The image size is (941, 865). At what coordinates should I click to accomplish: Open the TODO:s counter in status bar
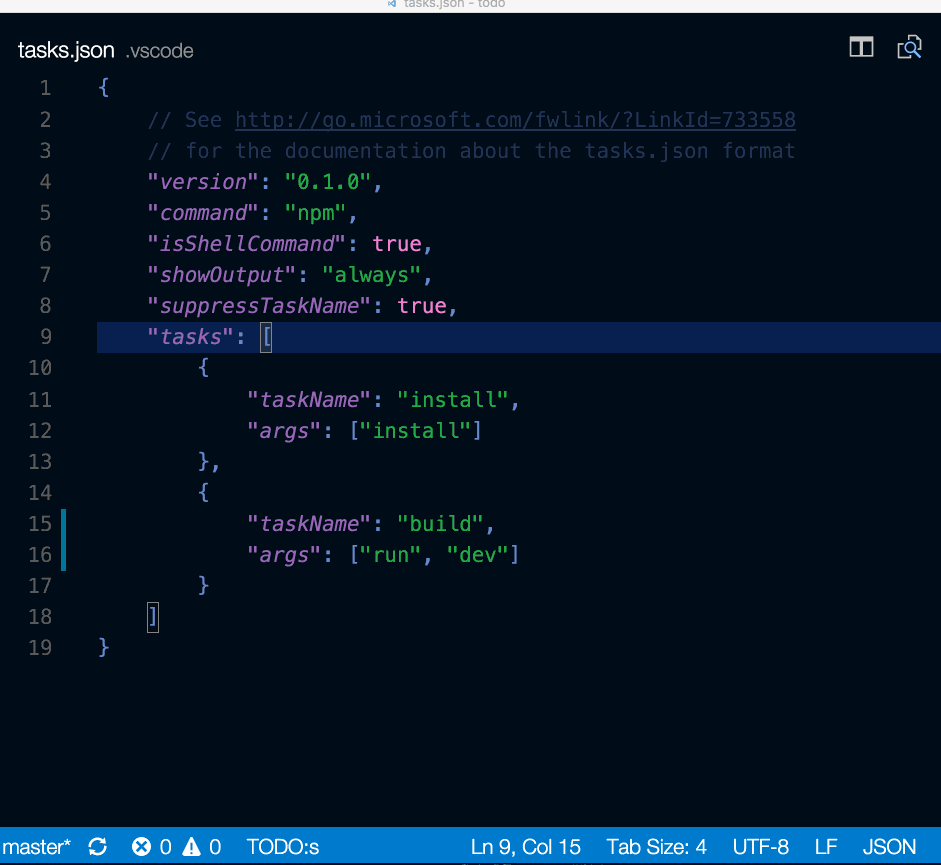tap(282, 847)
